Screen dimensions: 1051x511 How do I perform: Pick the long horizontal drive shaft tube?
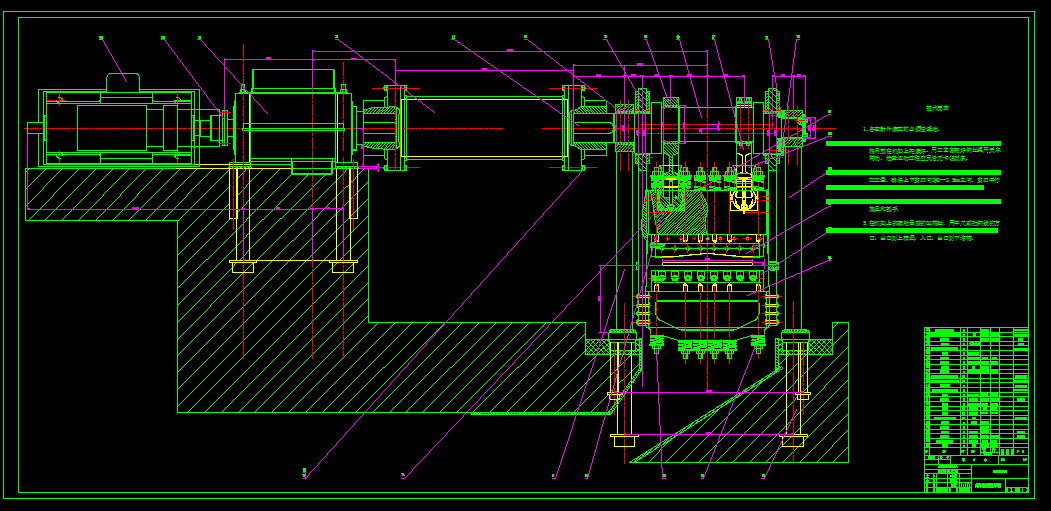click(x=484, y=127)
